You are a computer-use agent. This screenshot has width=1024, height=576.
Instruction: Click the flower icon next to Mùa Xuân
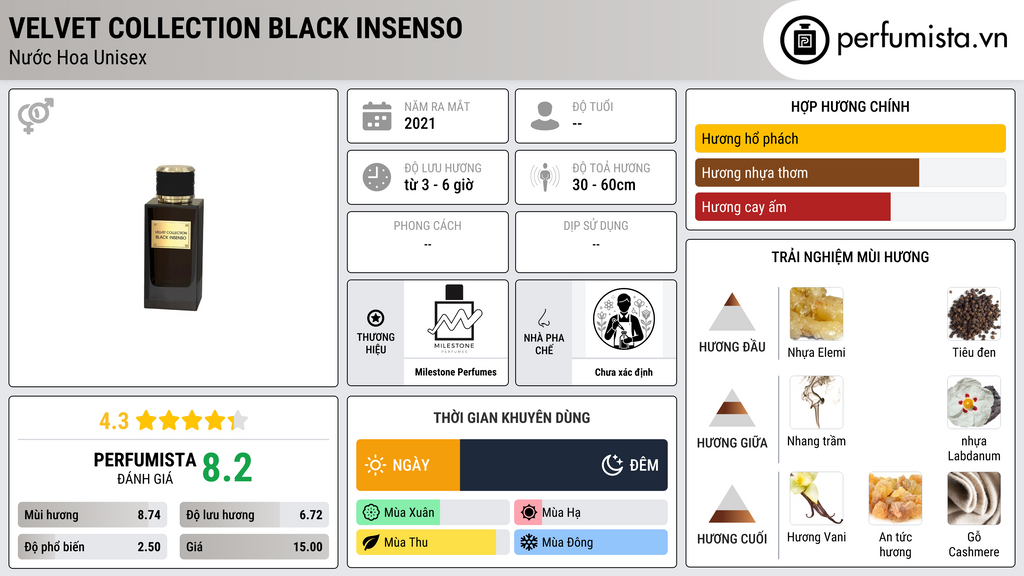[371, 513]
